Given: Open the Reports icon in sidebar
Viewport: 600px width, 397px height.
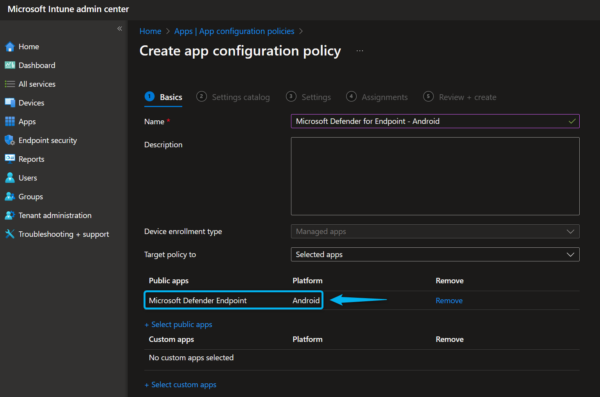Looking at the screenshot, I should pos(10,159).
